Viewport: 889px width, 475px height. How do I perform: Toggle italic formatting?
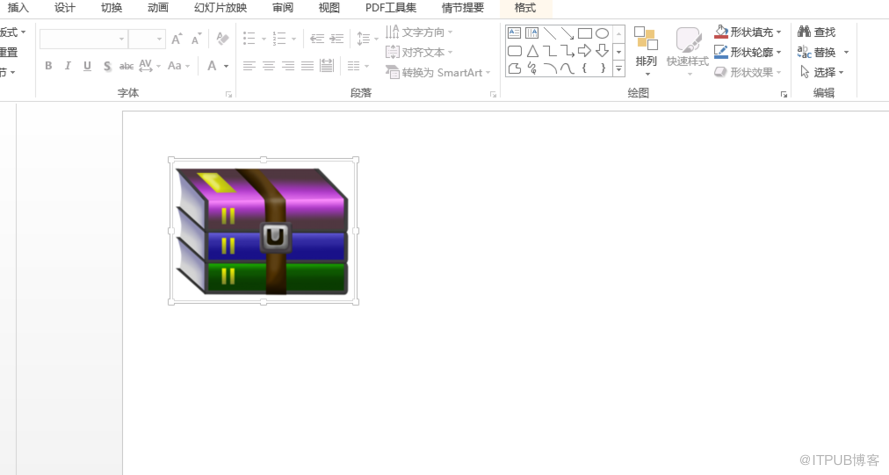pos(67,66)
